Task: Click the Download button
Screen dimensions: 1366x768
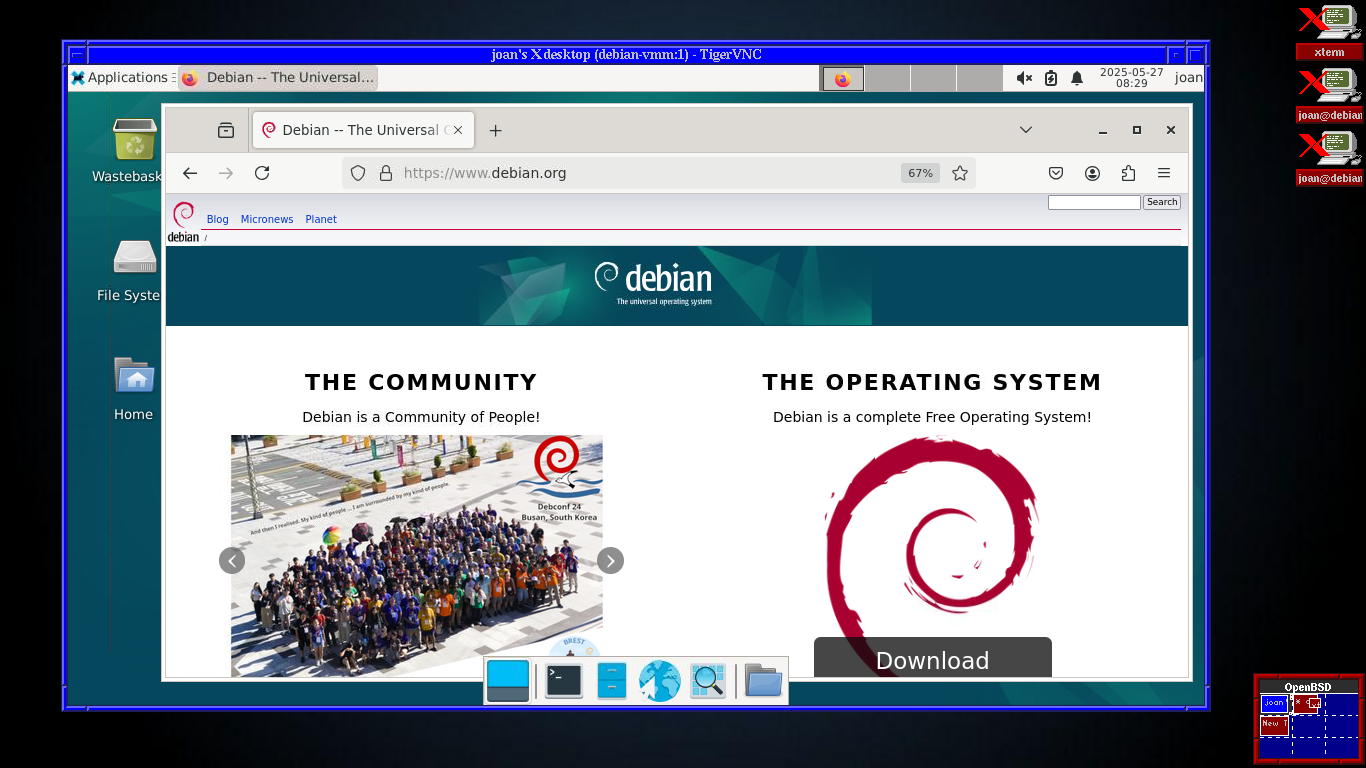Action: point(933,658)
